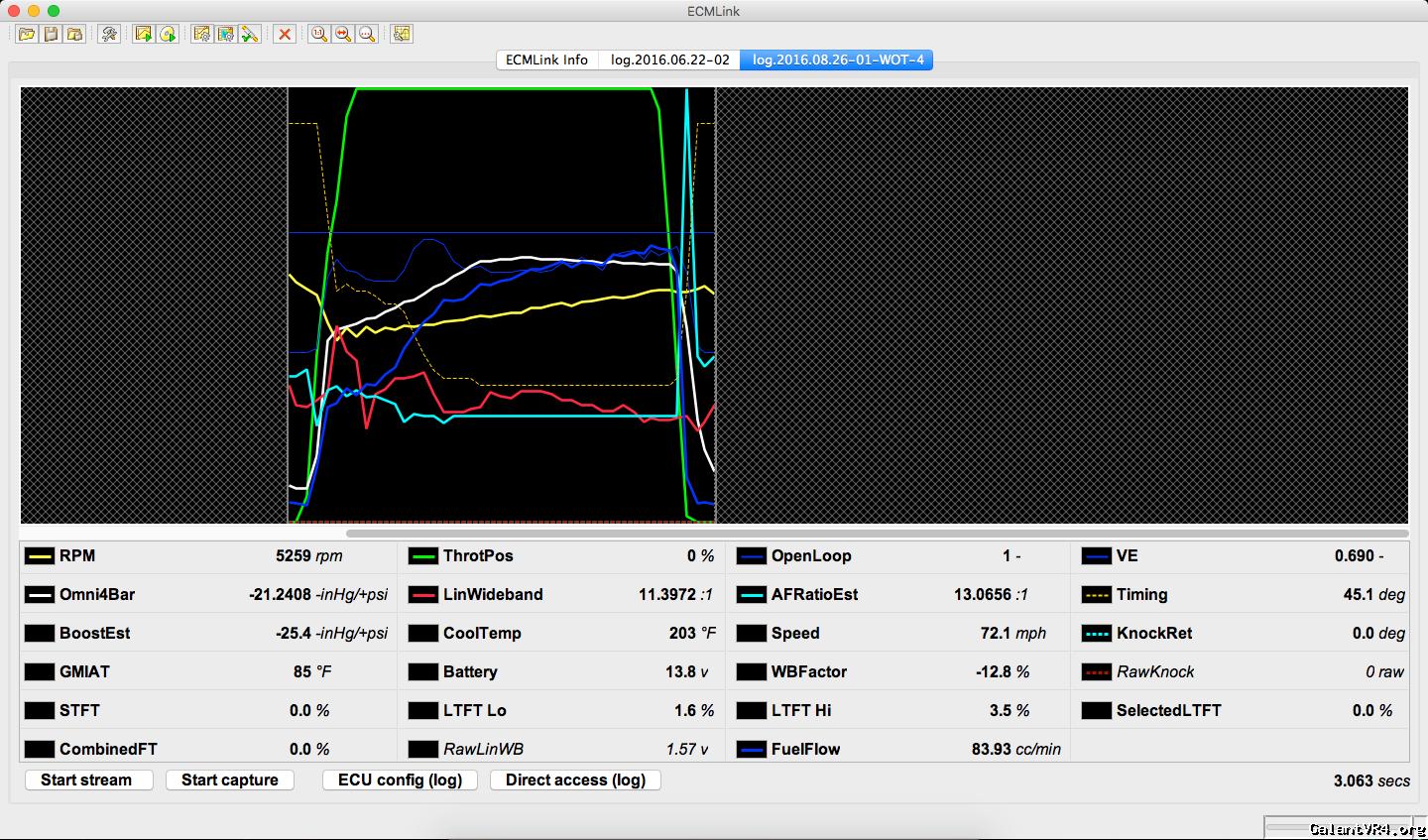1428x840 pixels.
Task: Click the FuelFlow blue color swatch
Action: click(x=752, y=750)
